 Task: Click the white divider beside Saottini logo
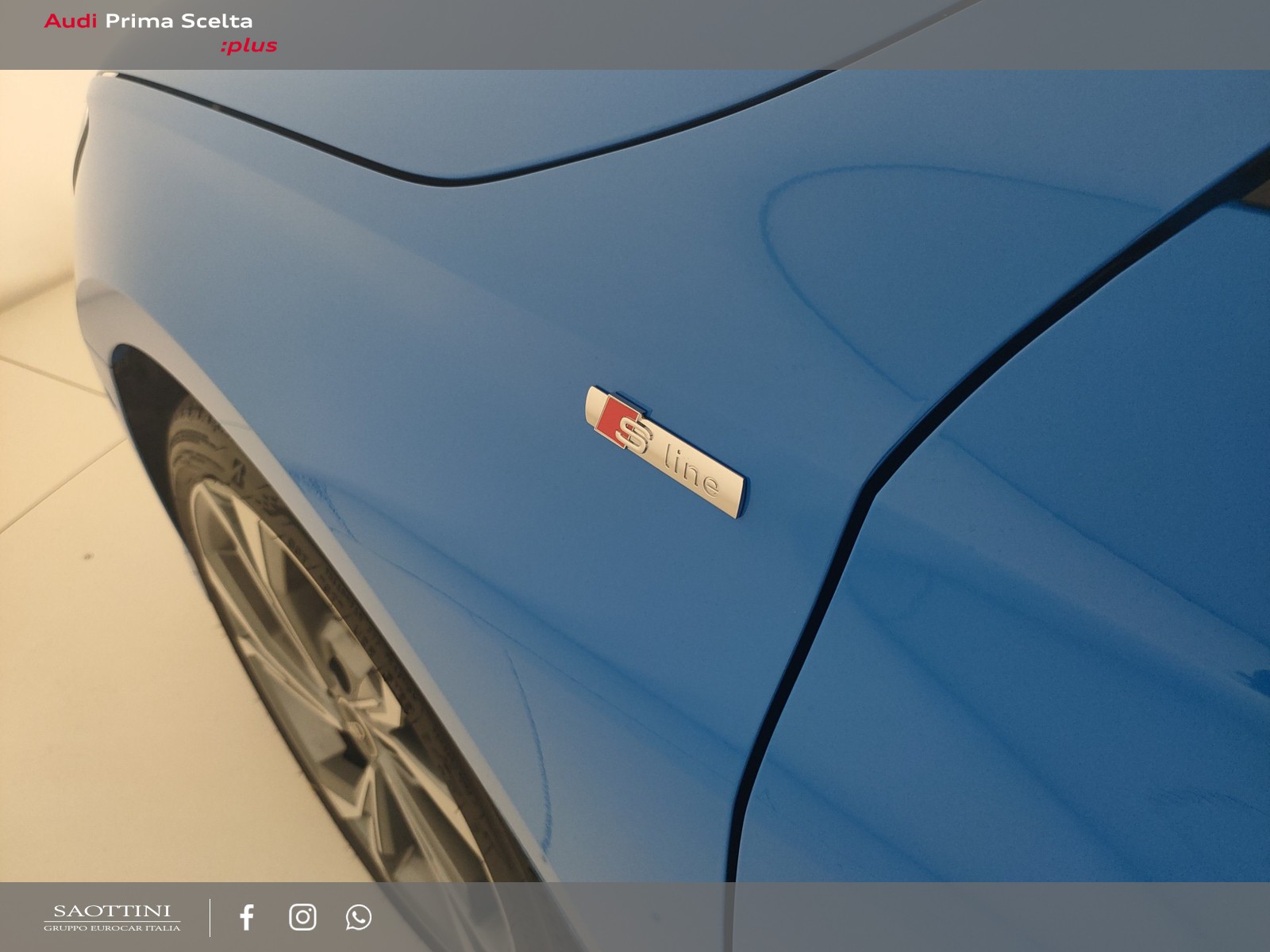coord(210,917)
